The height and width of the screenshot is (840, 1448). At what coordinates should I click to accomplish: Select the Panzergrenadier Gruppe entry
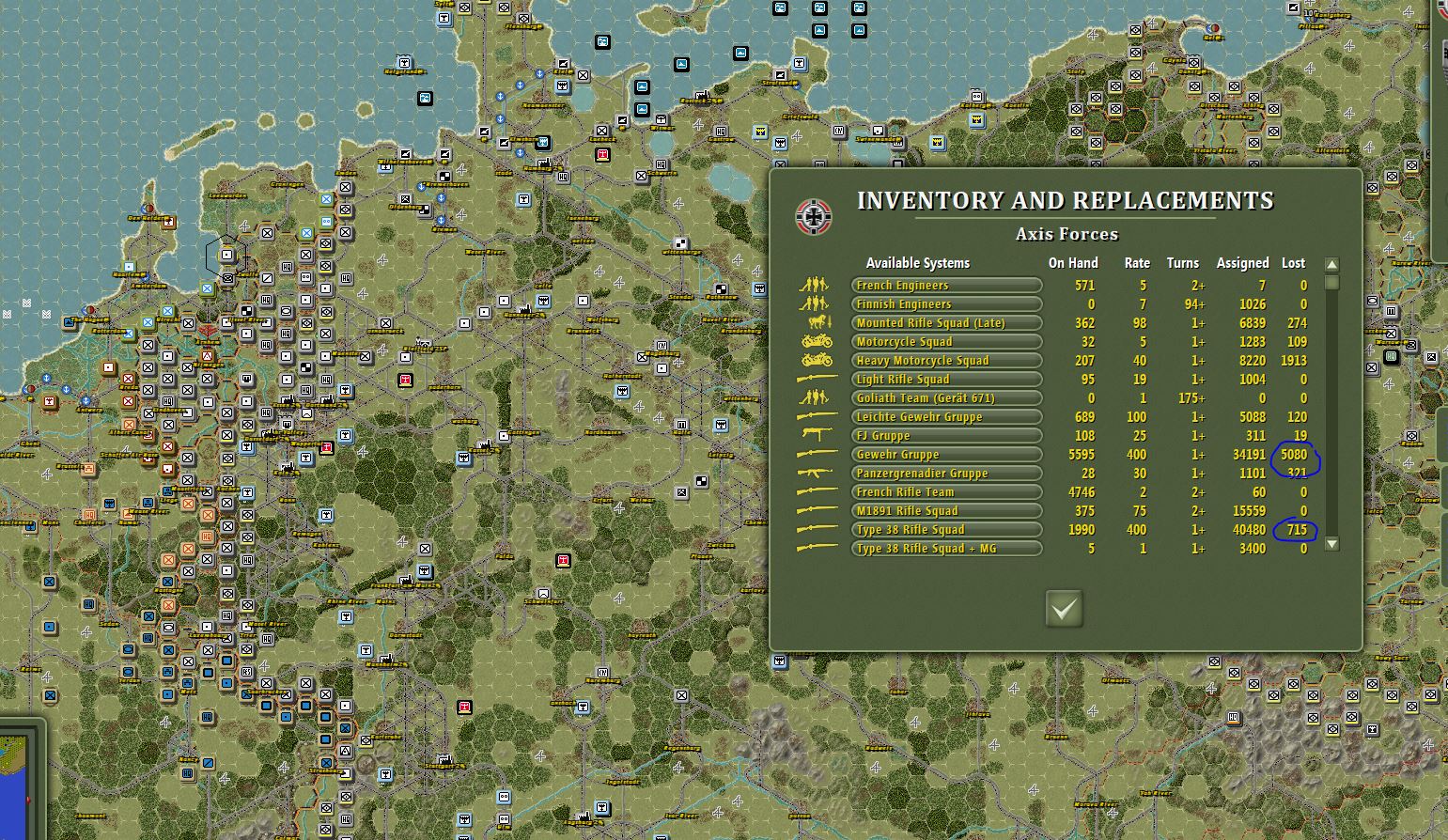[x=945, y=473]
